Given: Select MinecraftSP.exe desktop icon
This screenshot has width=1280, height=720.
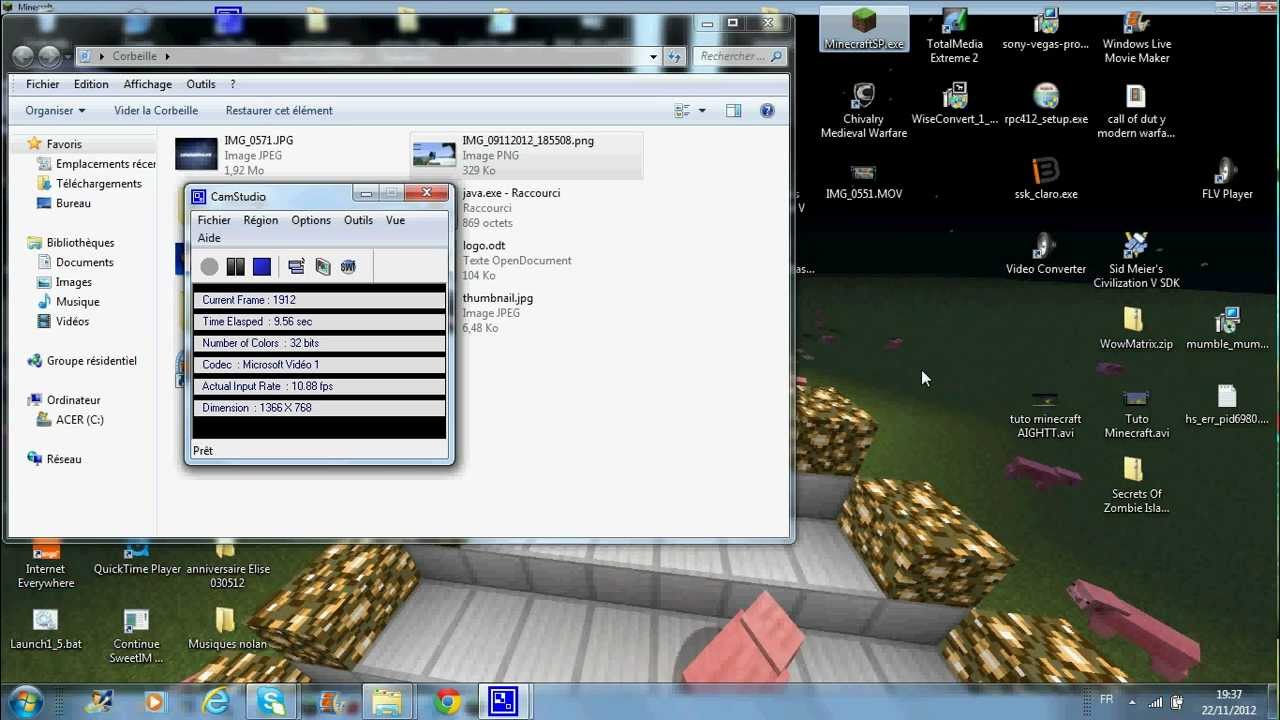Looking at the screenshot, I should pos(864,29).
